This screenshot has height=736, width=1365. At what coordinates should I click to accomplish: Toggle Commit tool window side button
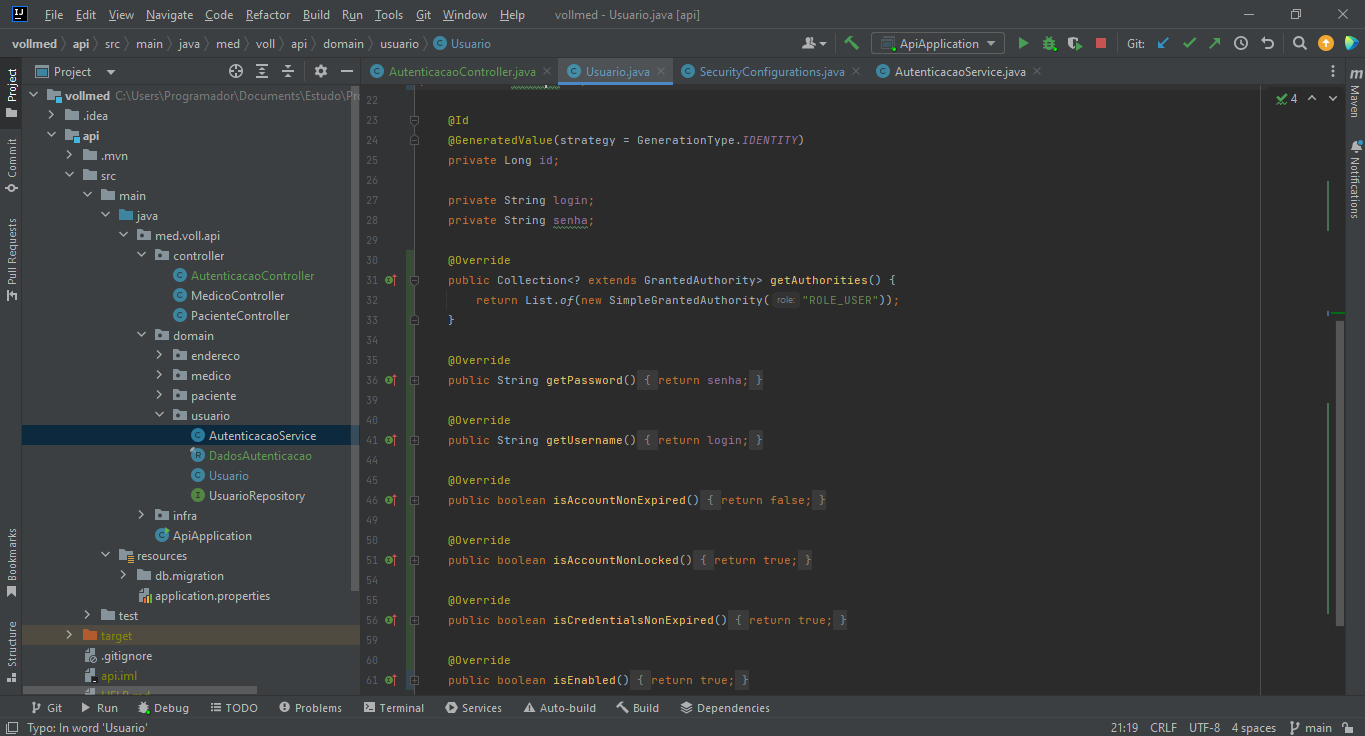11,164
